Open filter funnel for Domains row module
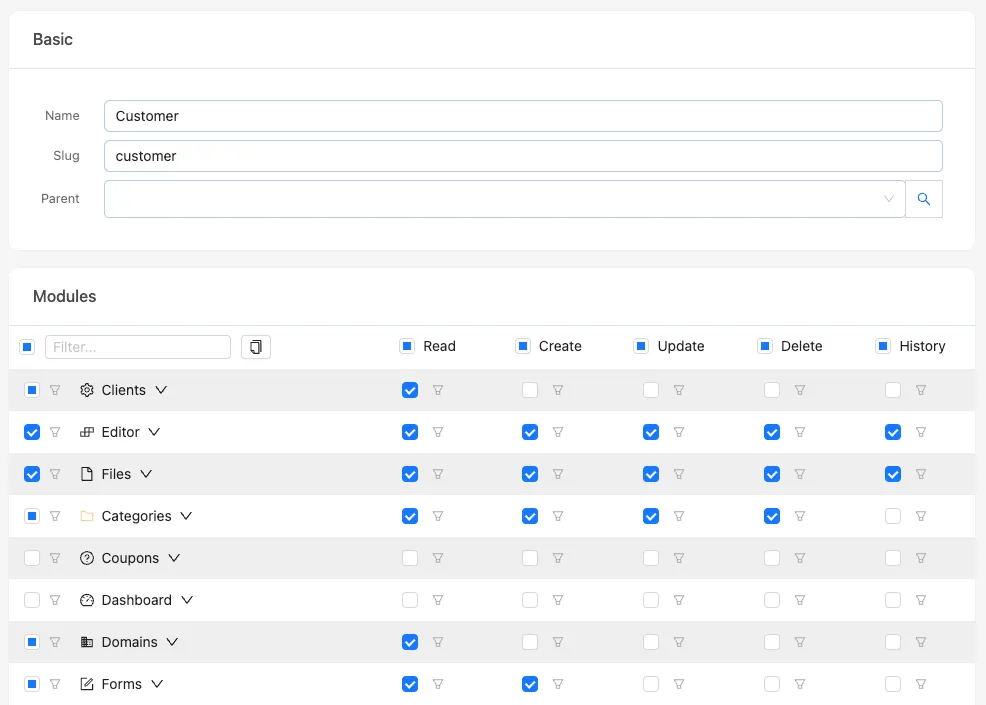This screenshot has height=705, width=986. [55, 642]
